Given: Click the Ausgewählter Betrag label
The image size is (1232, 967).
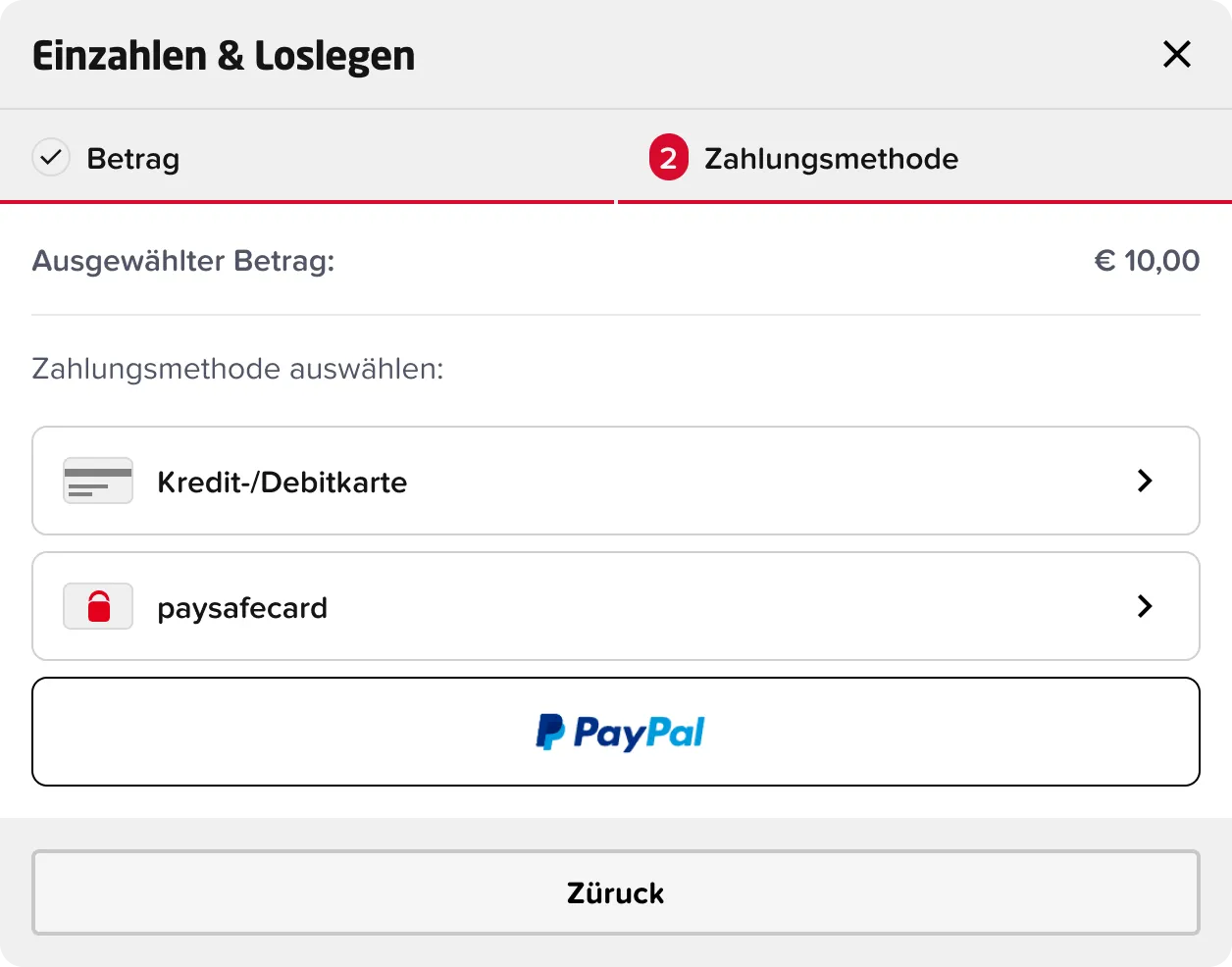Looking at the screenshot, I should (183, 261).
